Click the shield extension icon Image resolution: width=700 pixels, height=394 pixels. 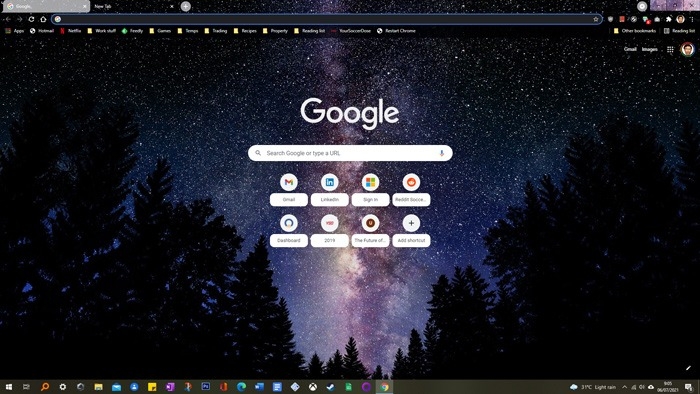(x=610, y=19)
